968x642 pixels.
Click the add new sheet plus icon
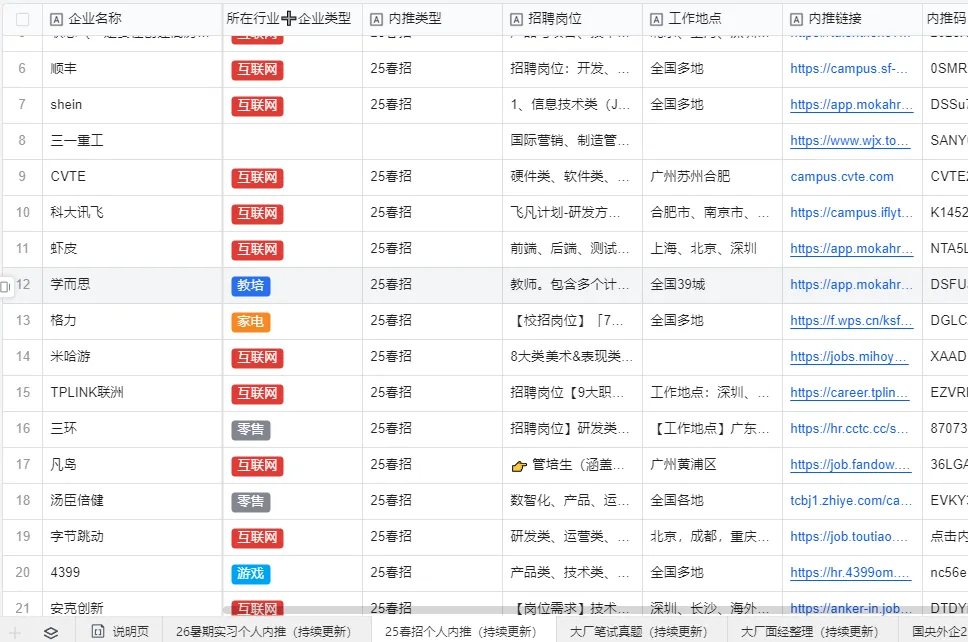tap(15, 632)
